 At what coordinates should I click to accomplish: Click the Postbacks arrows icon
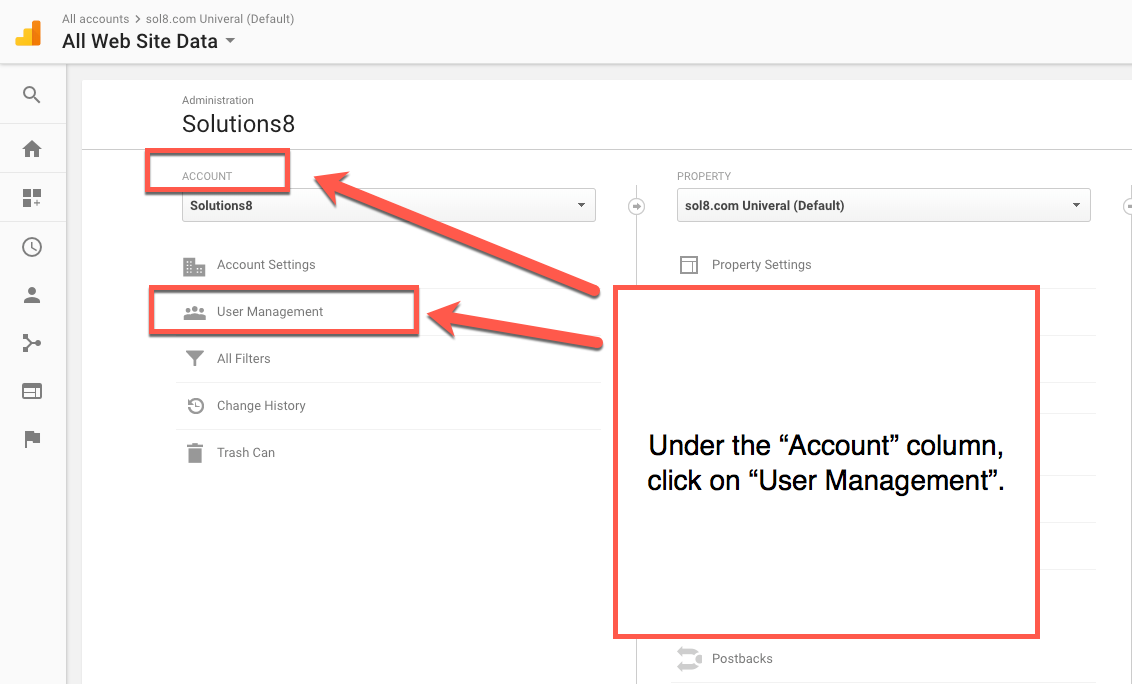(689, 659)
